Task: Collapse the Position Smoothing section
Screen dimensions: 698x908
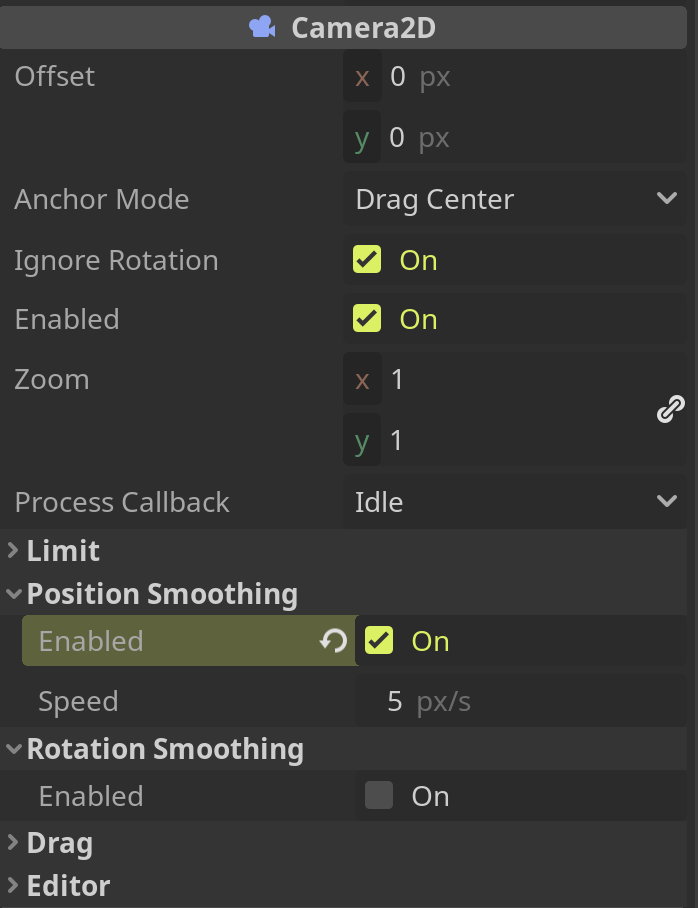Action: 12,593
